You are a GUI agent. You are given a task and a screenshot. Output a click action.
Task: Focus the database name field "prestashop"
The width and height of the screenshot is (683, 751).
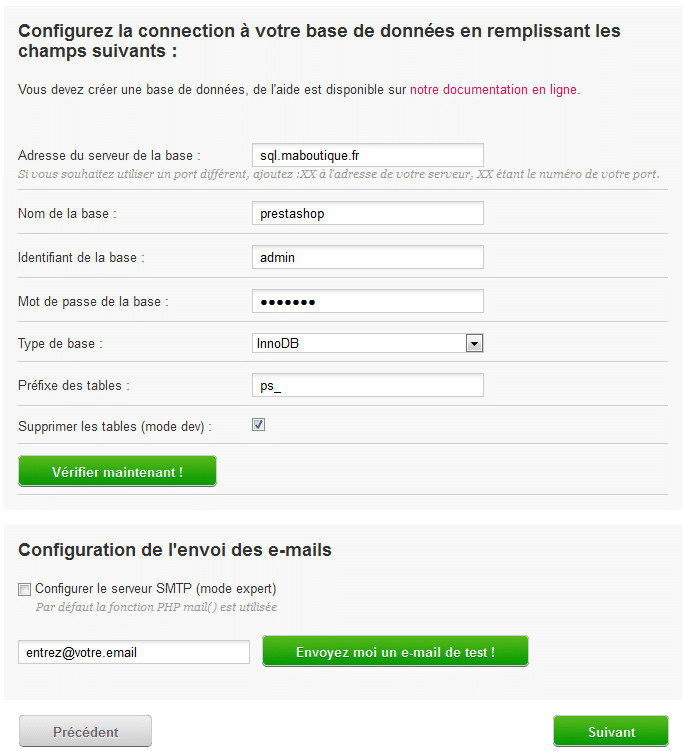click(x=367, y=213)
